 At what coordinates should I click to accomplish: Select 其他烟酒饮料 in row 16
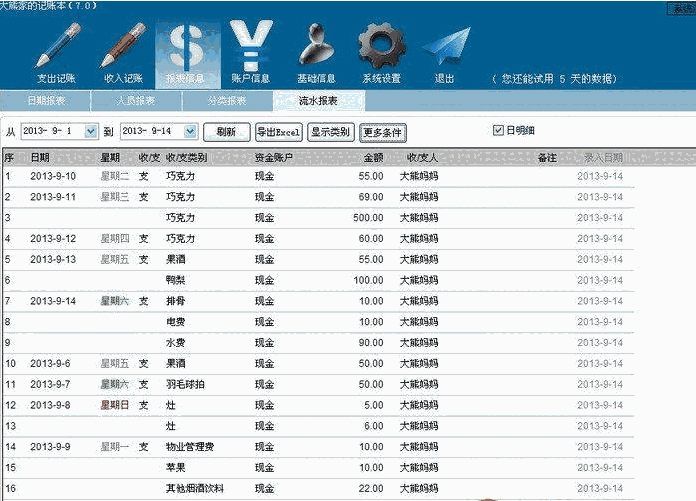[195, 489]
